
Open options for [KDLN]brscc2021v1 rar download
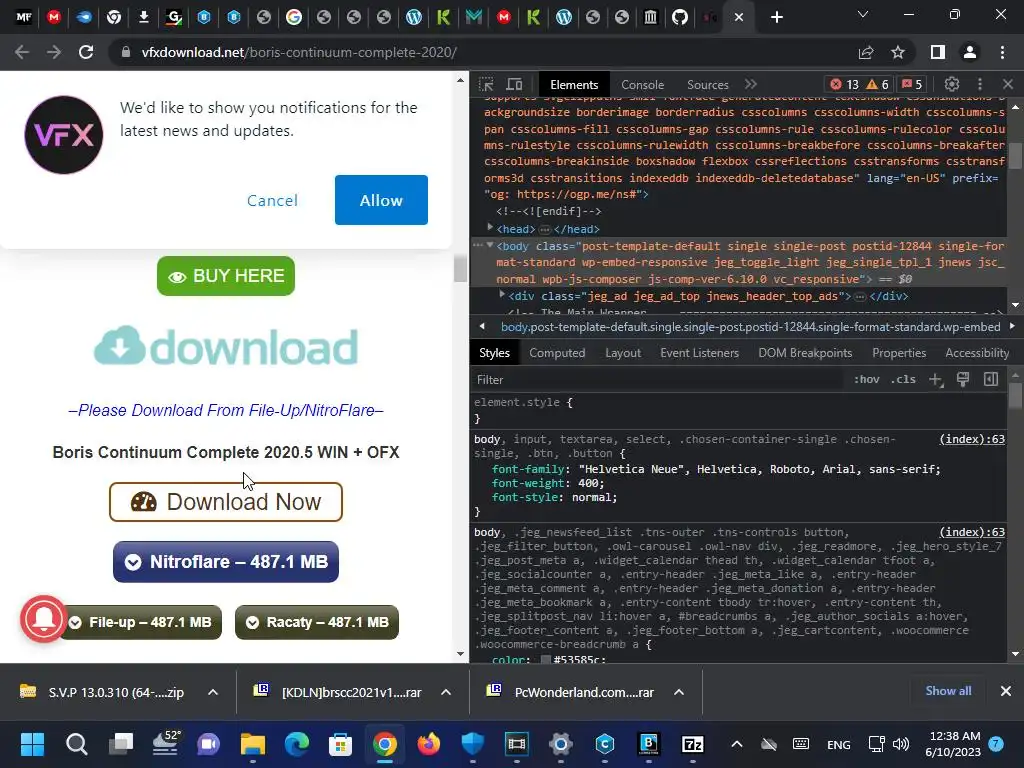(x=446, y=692)
